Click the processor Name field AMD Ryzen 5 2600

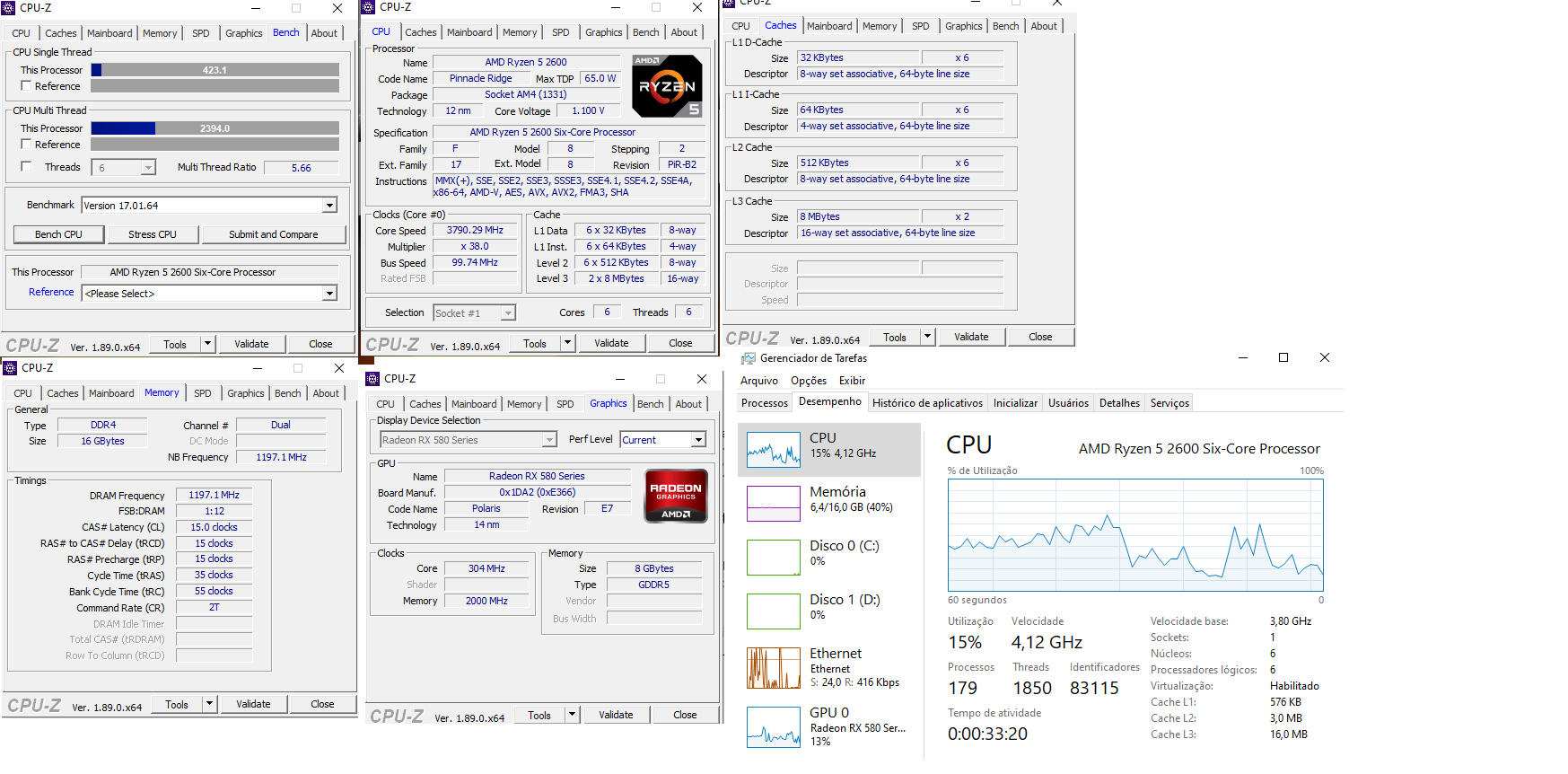pyautogui.click(x=526, y=62)
